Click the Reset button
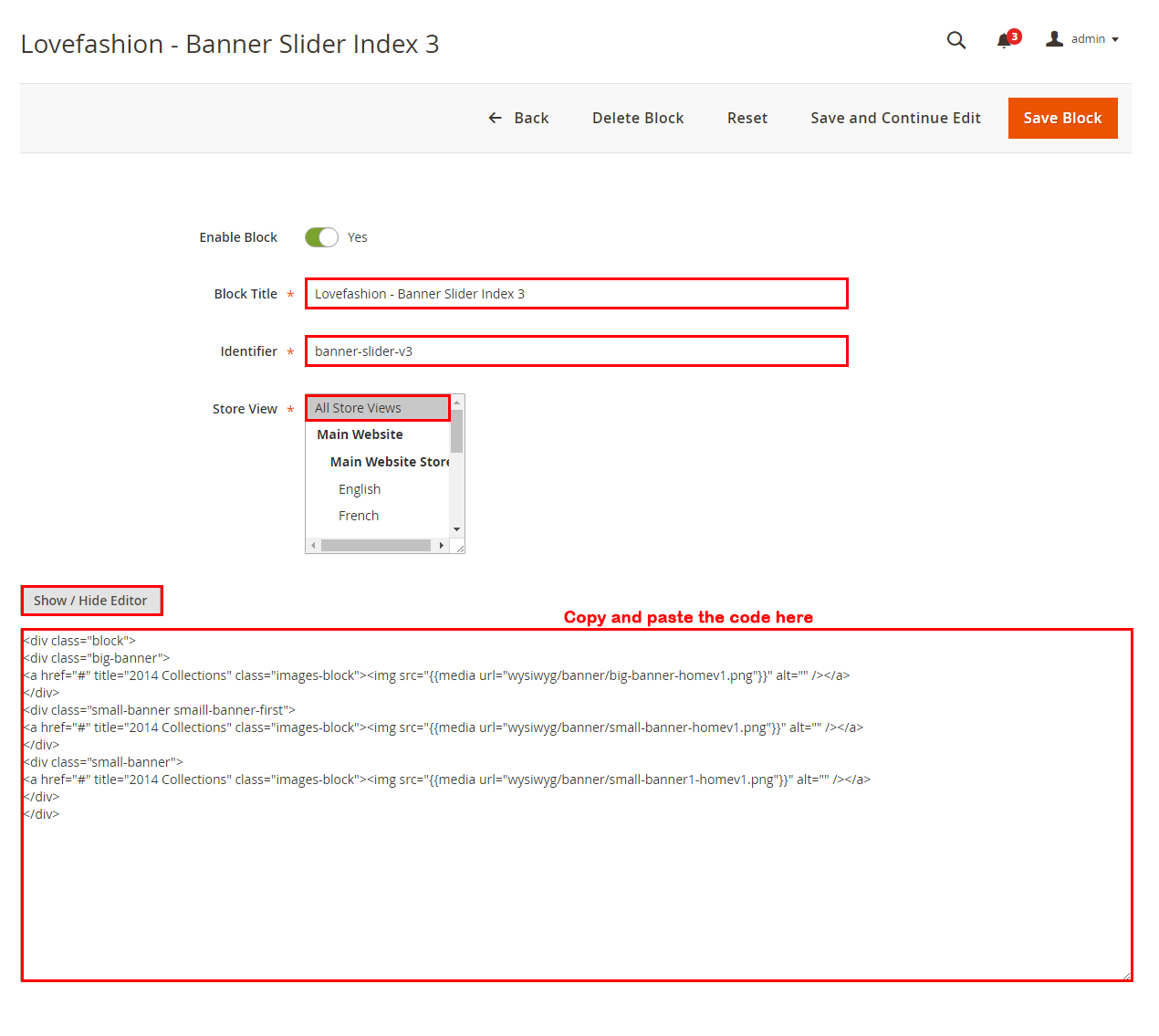Image resolution: width=1159 pixels, height=1036 pixels. (747, 118)
